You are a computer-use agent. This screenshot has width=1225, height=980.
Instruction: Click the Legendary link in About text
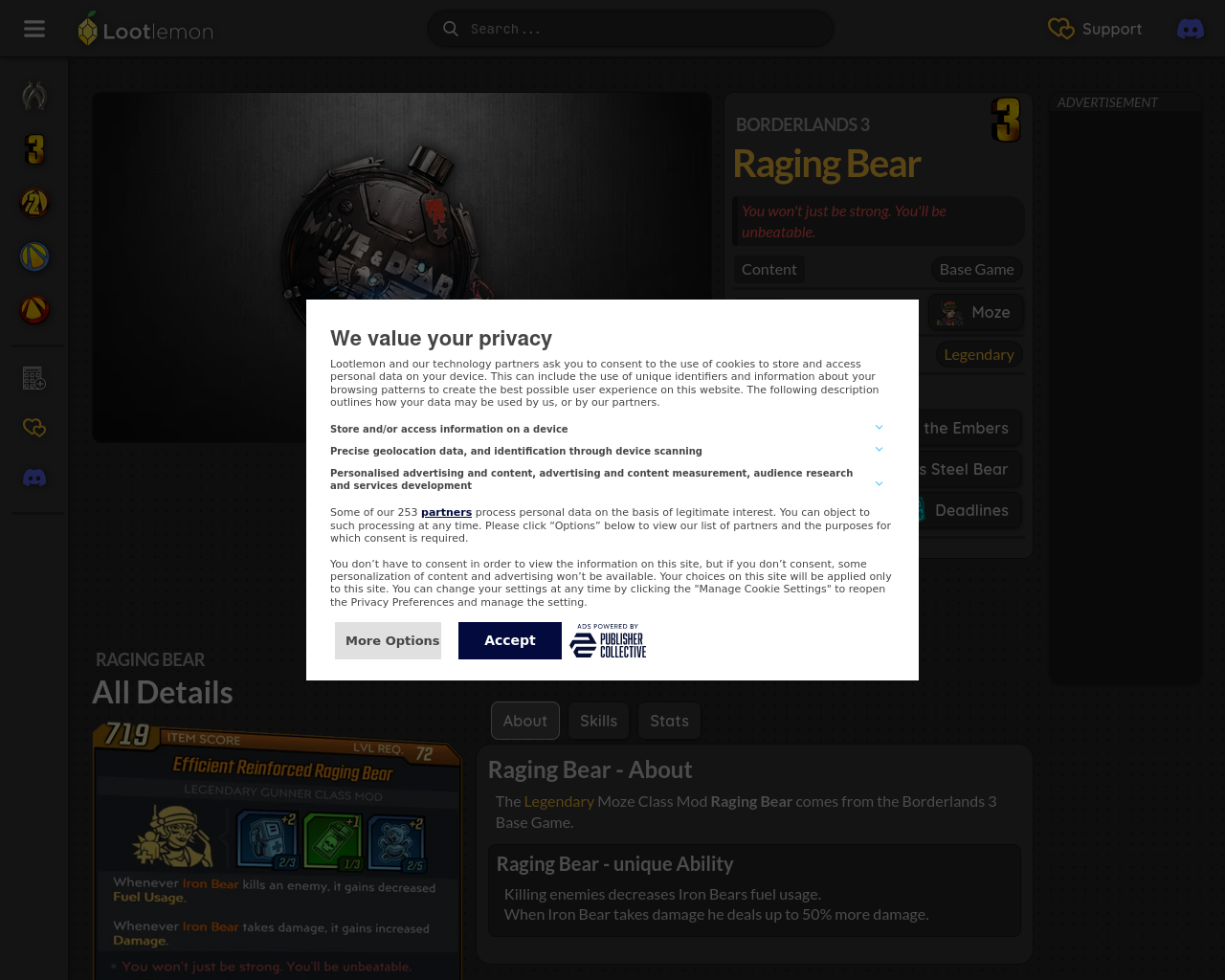point(559,801)
